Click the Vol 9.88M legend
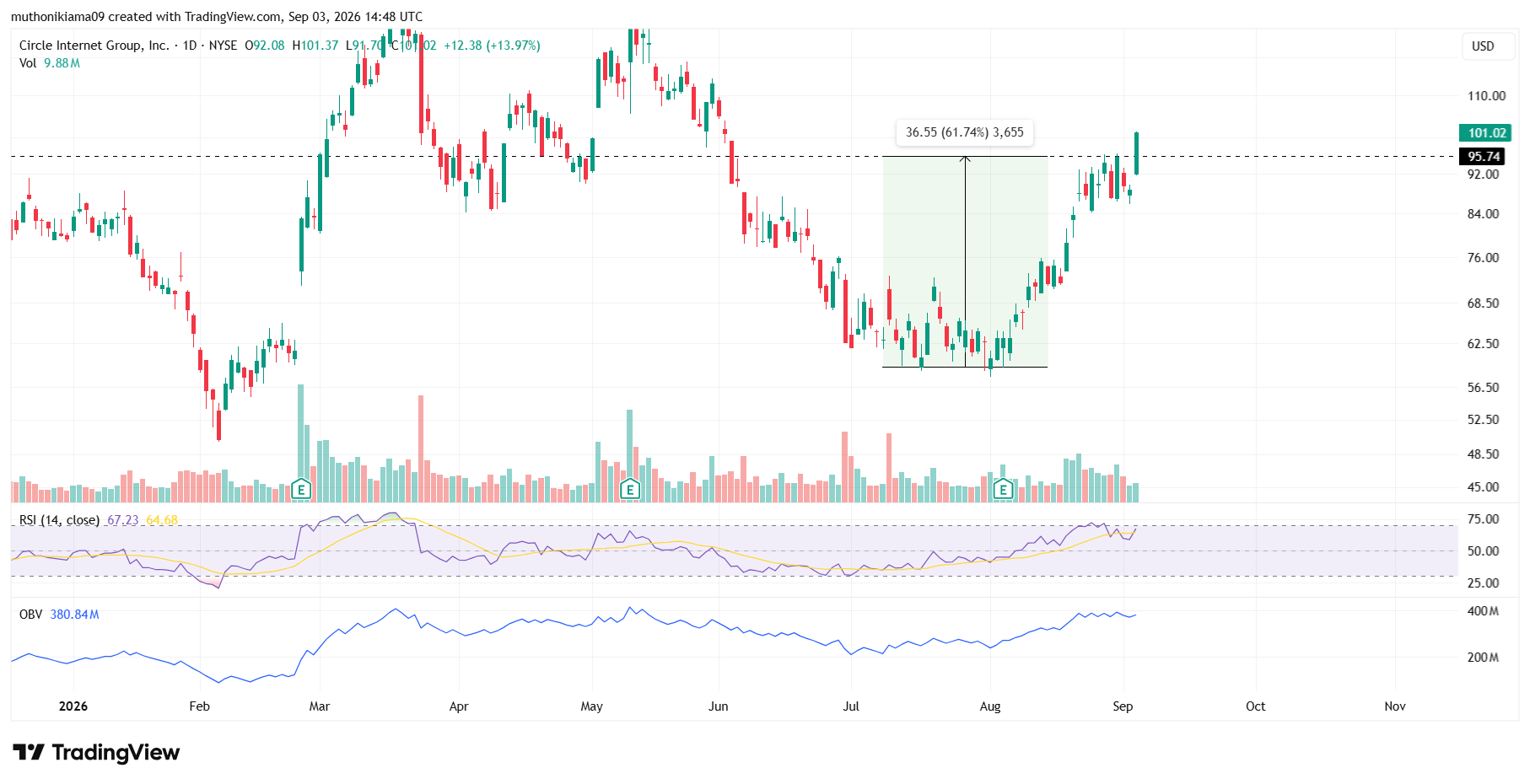Viewport: 1530px width, 784px height. point(50,63)
